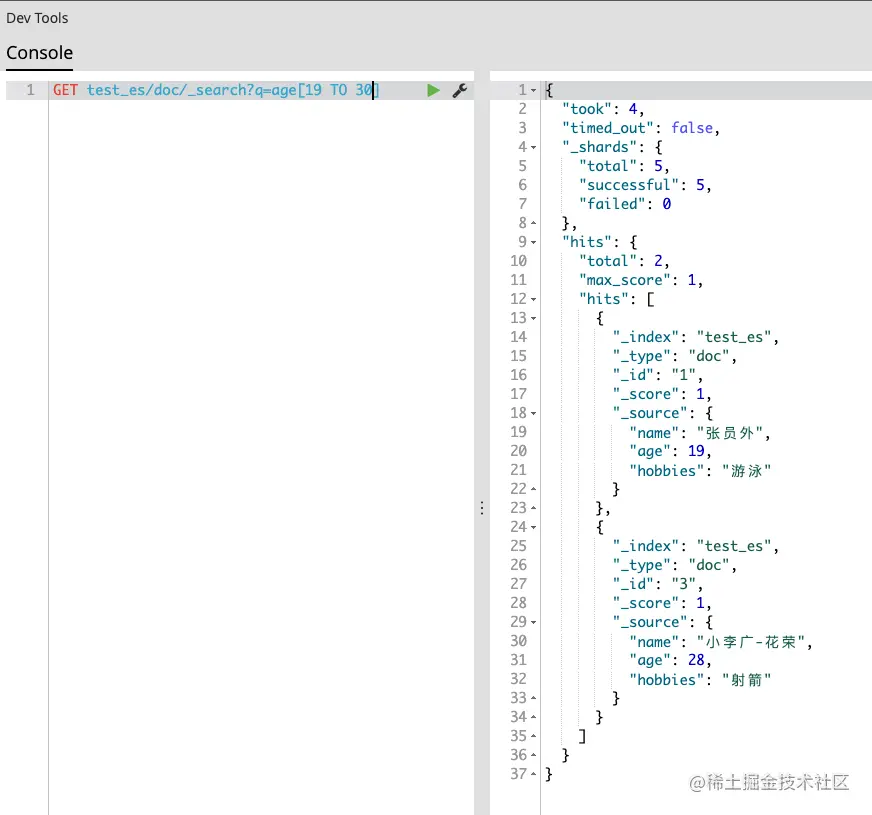
Task: Click fold end marker at line 8
Action: (533, 223)
